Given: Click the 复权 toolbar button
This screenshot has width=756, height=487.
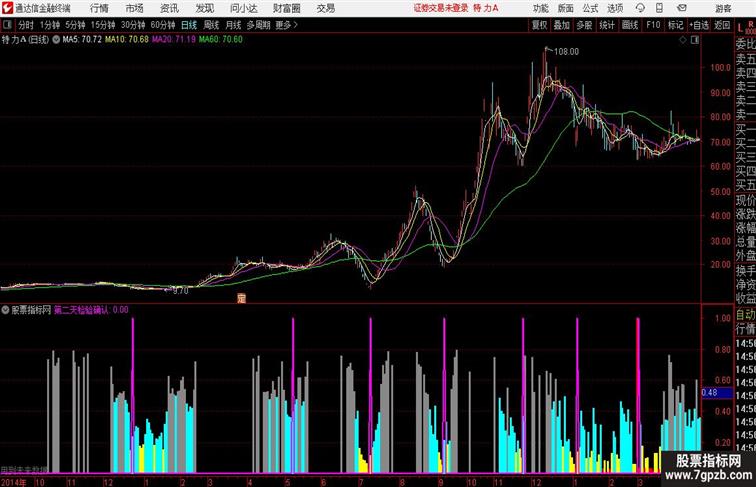Looking at the screenshot, I should [x=539, y=25].
